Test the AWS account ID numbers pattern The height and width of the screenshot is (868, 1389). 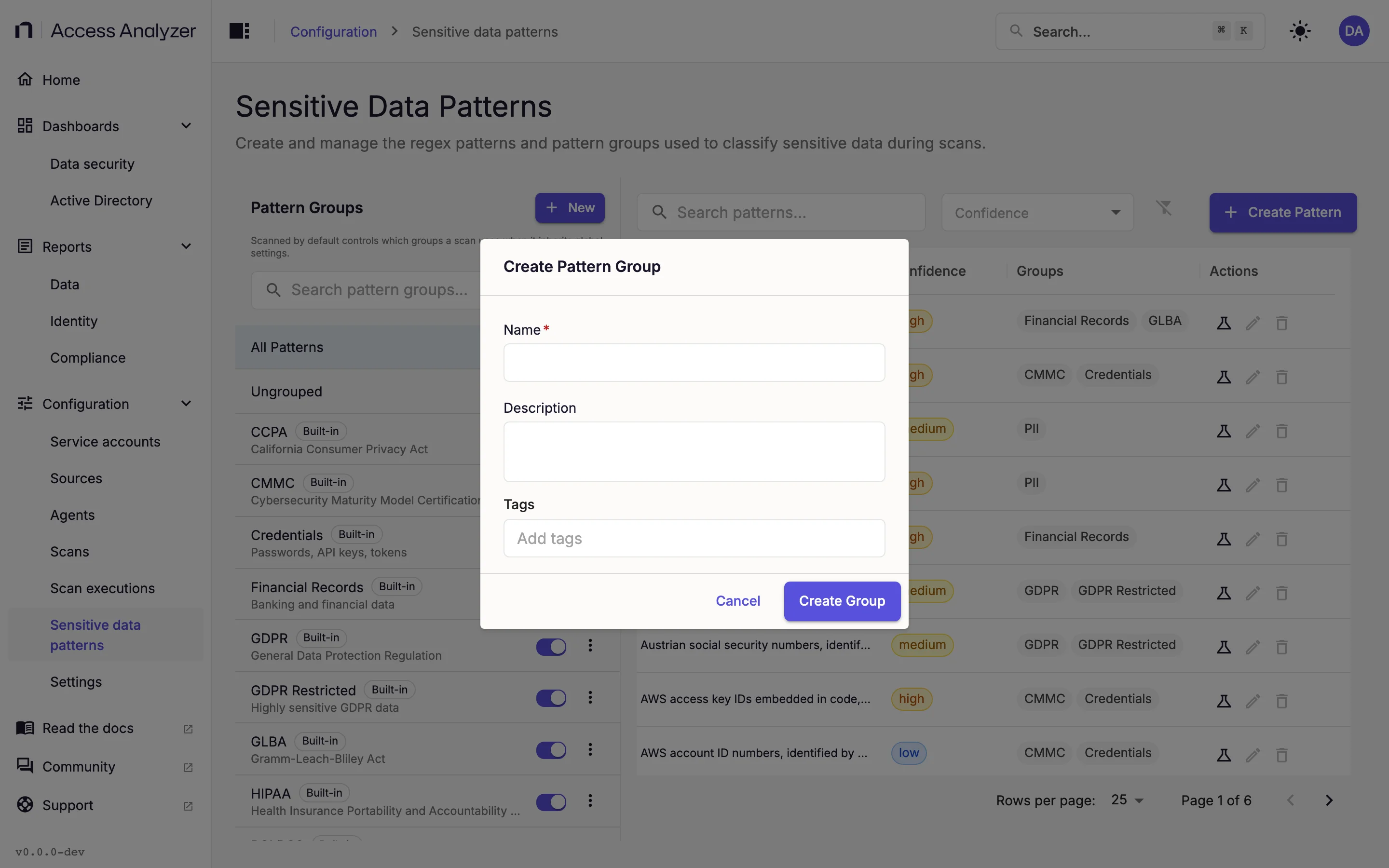pos(1224,755)
